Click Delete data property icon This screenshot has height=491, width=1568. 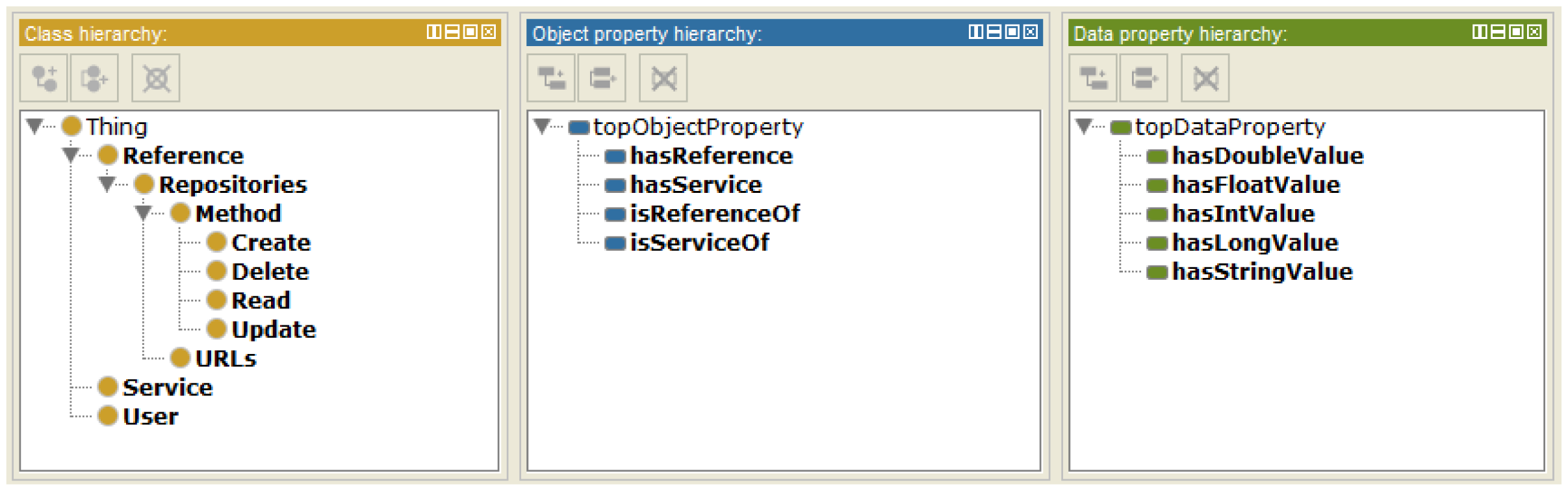point(1205,79)
